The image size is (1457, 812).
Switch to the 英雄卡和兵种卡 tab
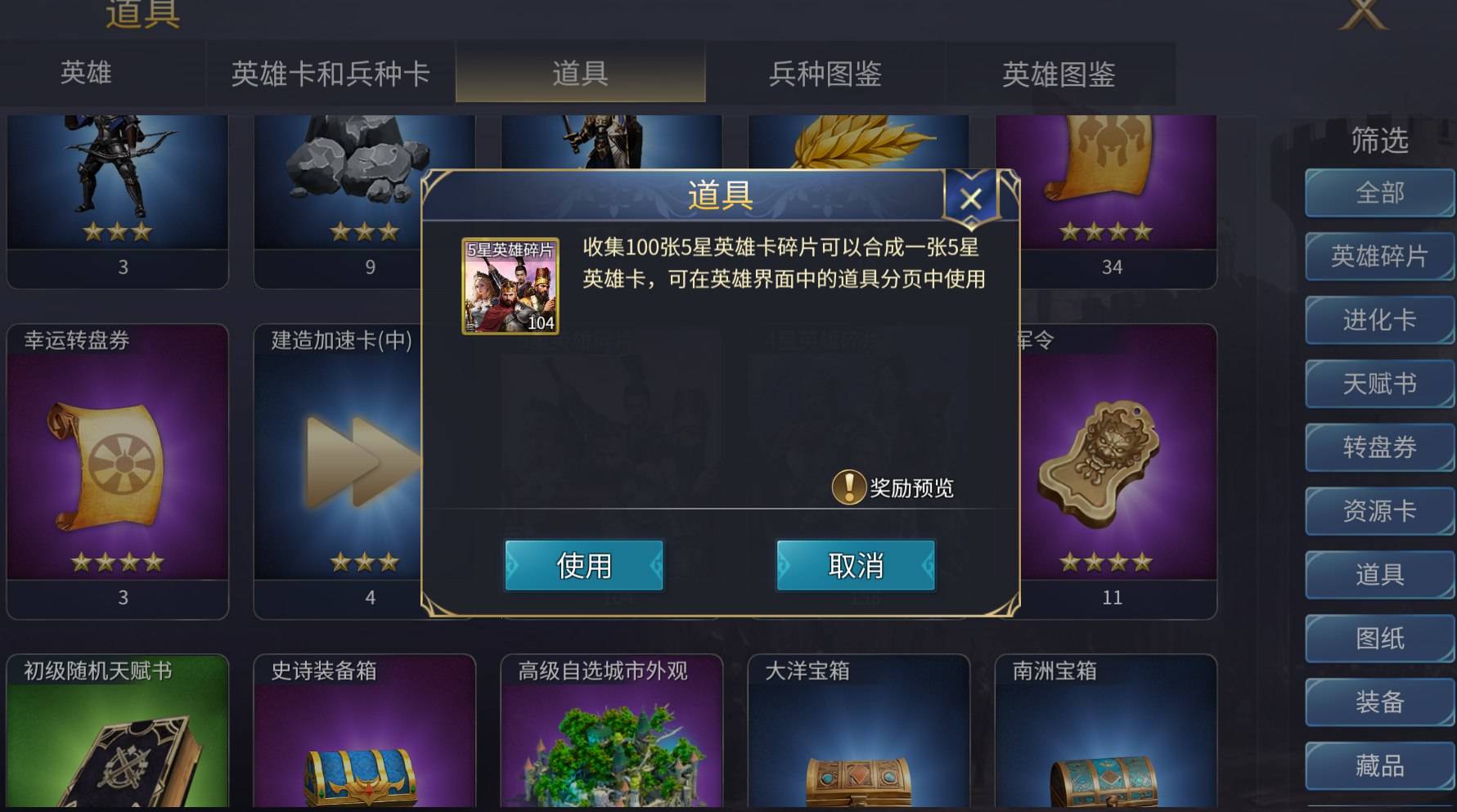coord(331,73)
